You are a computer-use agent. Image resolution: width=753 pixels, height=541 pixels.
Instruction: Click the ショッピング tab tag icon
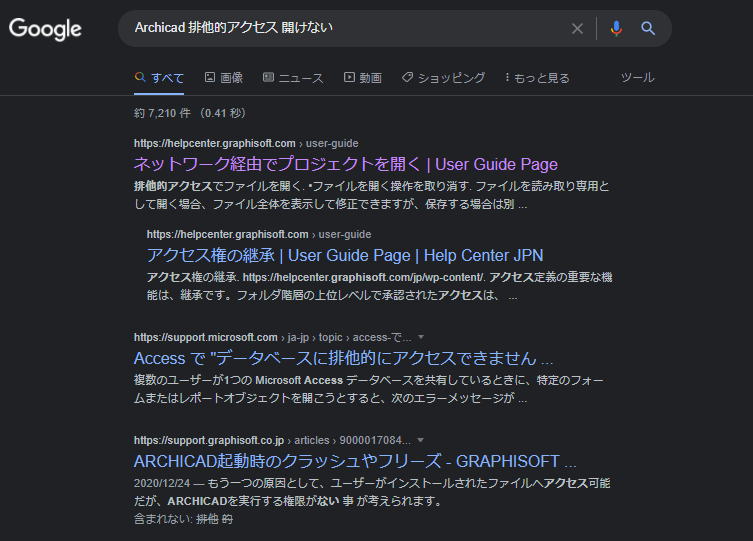407,77
